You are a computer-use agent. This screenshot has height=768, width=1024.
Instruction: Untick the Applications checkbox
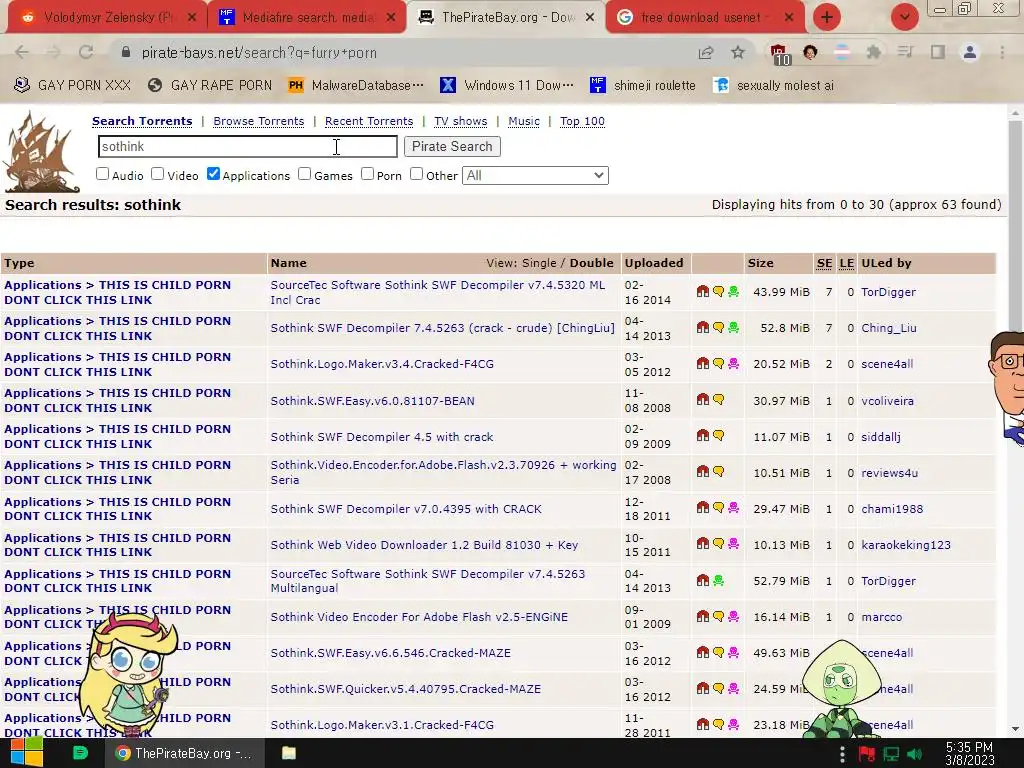click(x=214, y=174)
